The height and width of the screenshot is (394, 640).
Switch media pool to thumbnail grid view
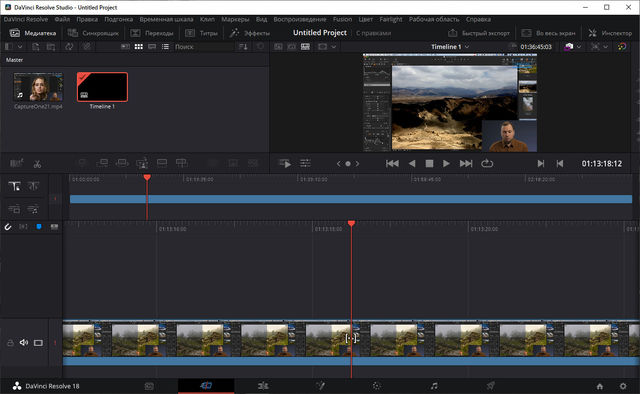(x=139, y=47)
